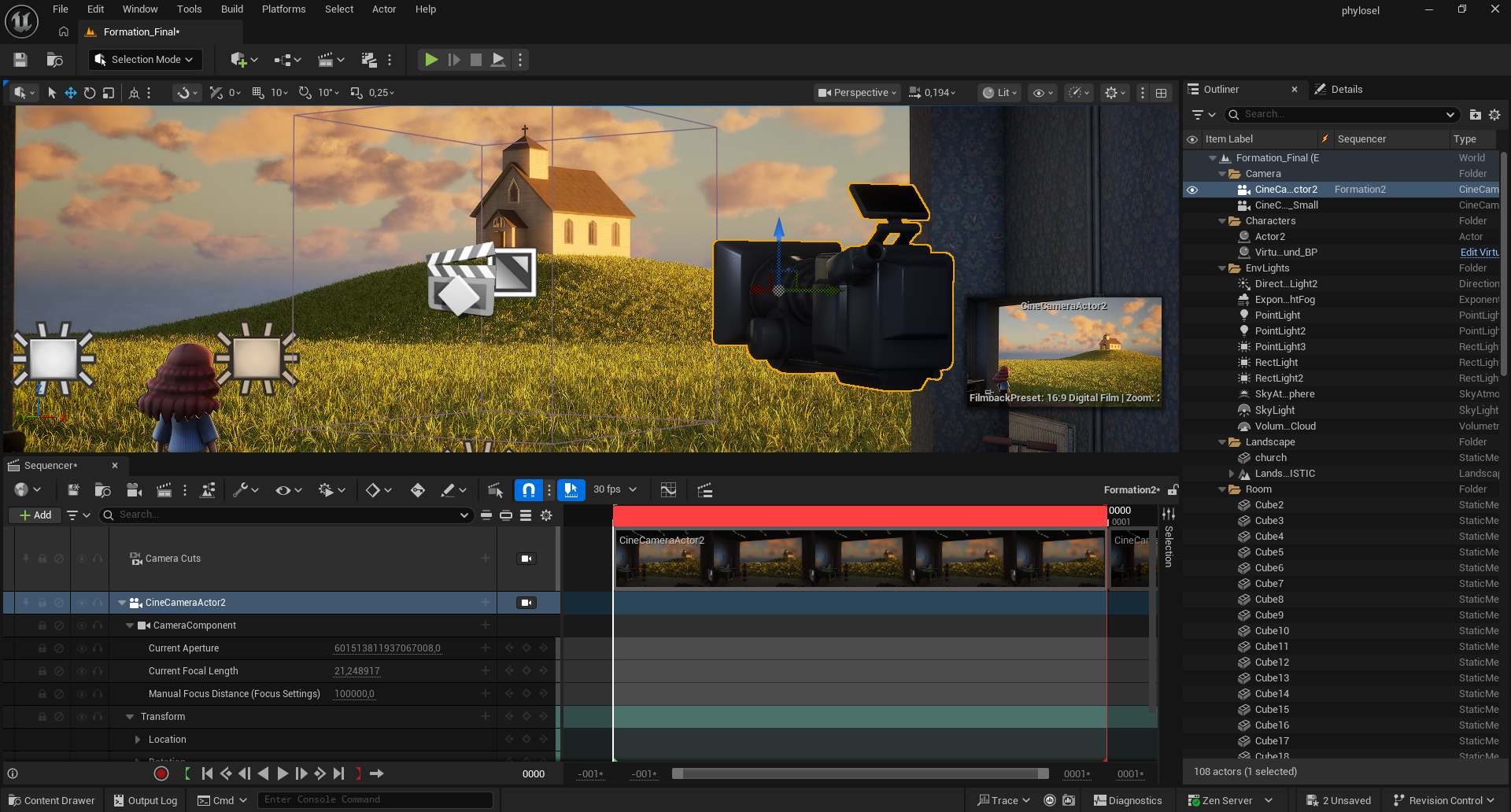Viewport: 1511px width, 812px height.
Task: Click the viewport layout grid icon
Action: point(1161,93)
